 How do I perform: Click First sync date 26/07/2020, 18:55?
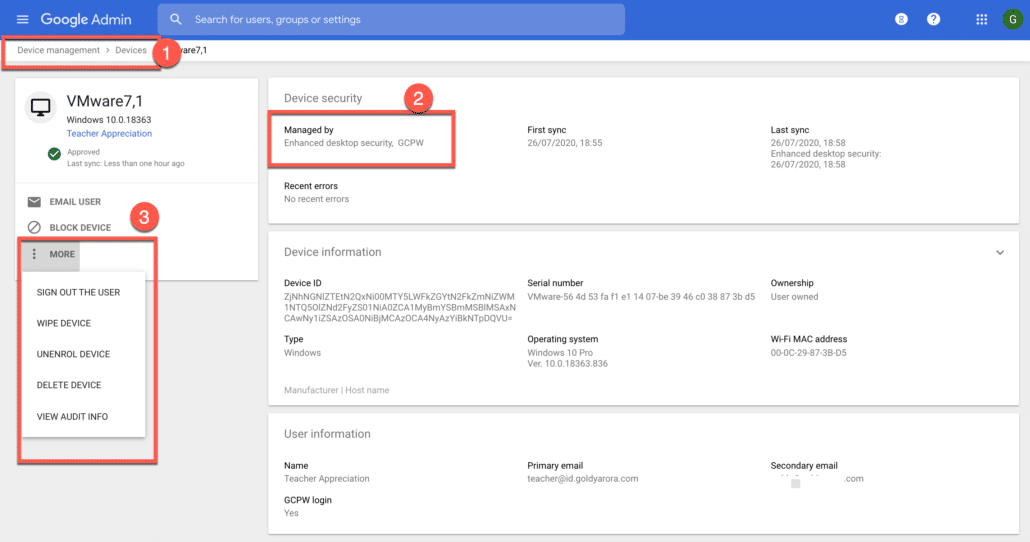pyautogui.click(x=564, y=143)
